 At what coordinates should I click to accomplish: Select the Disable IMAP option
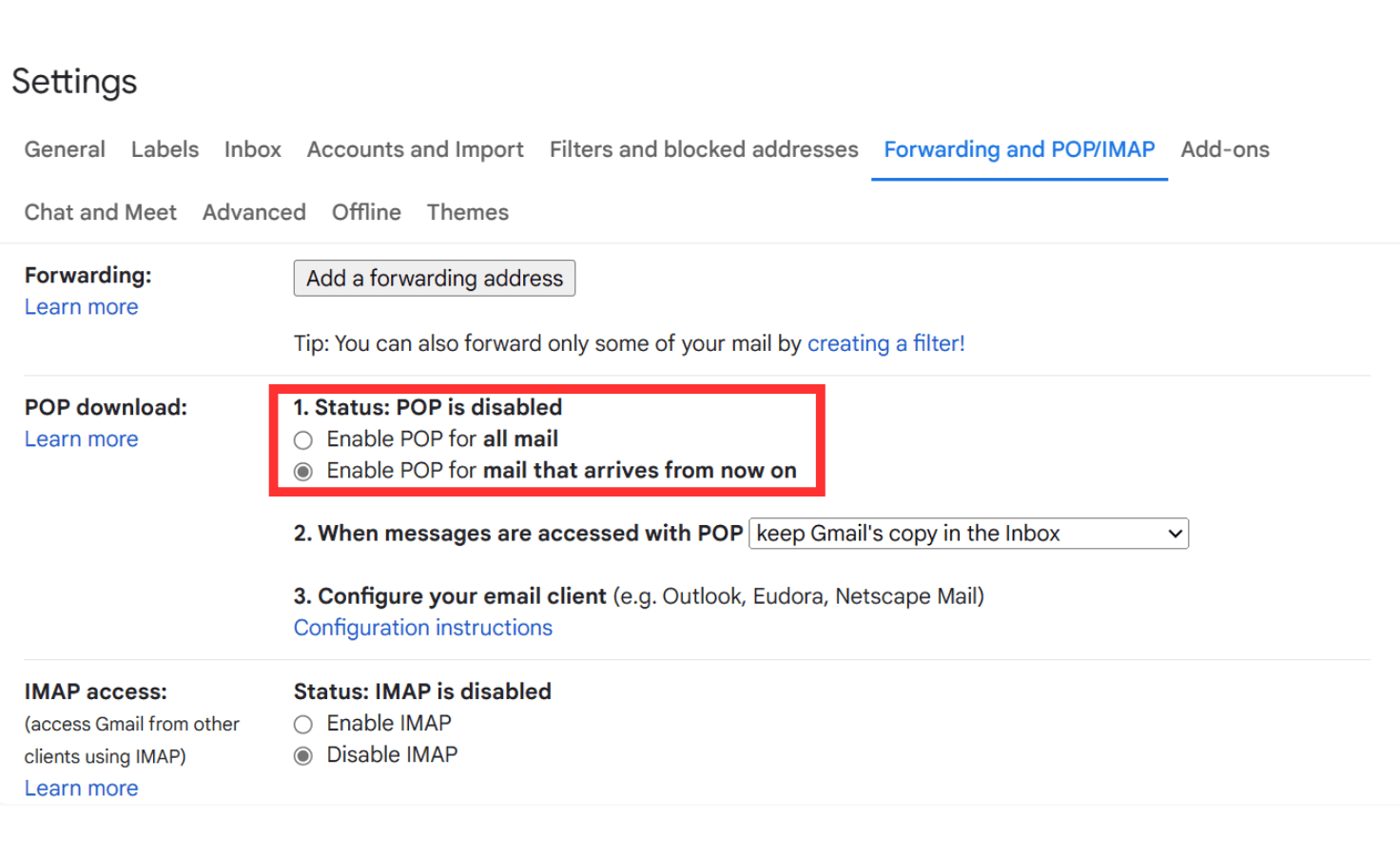click(x=302, y=755)
